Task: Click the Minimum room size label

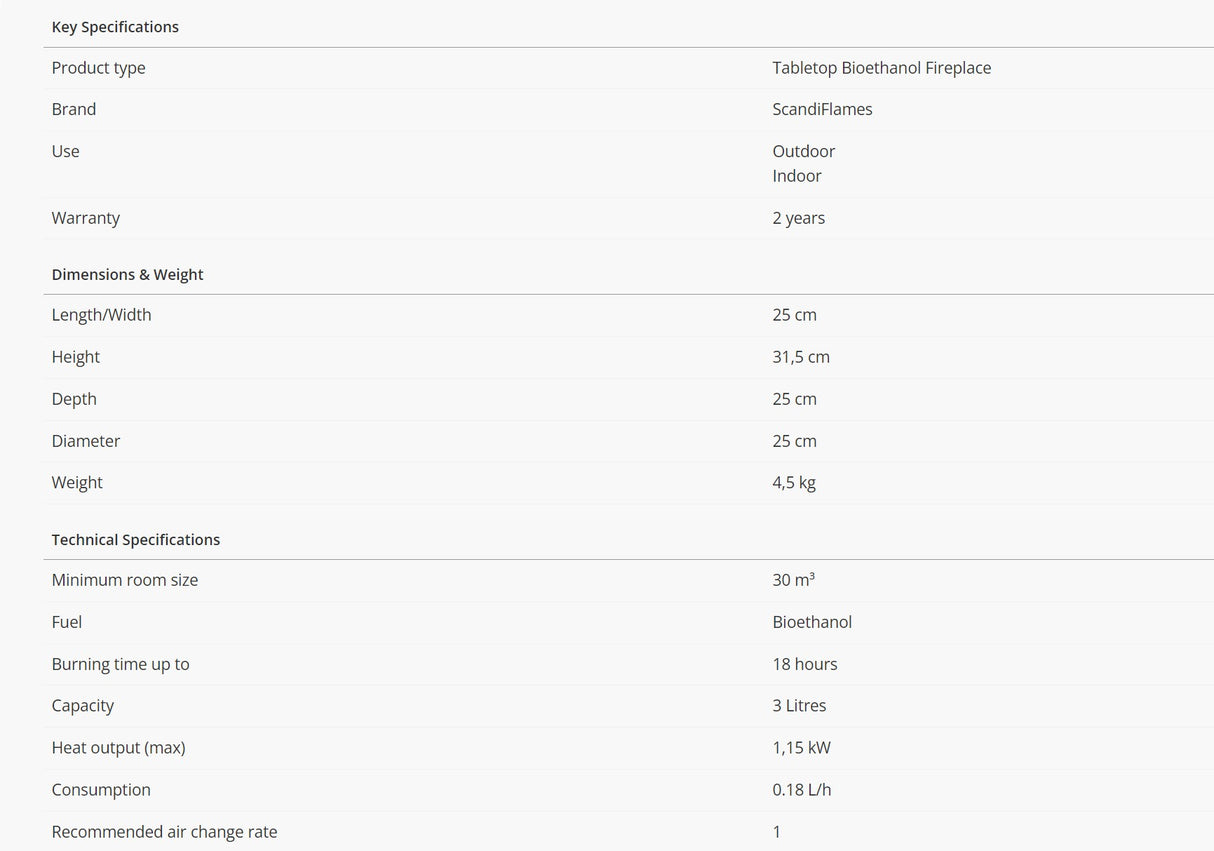Action: (x=125, y=580)
